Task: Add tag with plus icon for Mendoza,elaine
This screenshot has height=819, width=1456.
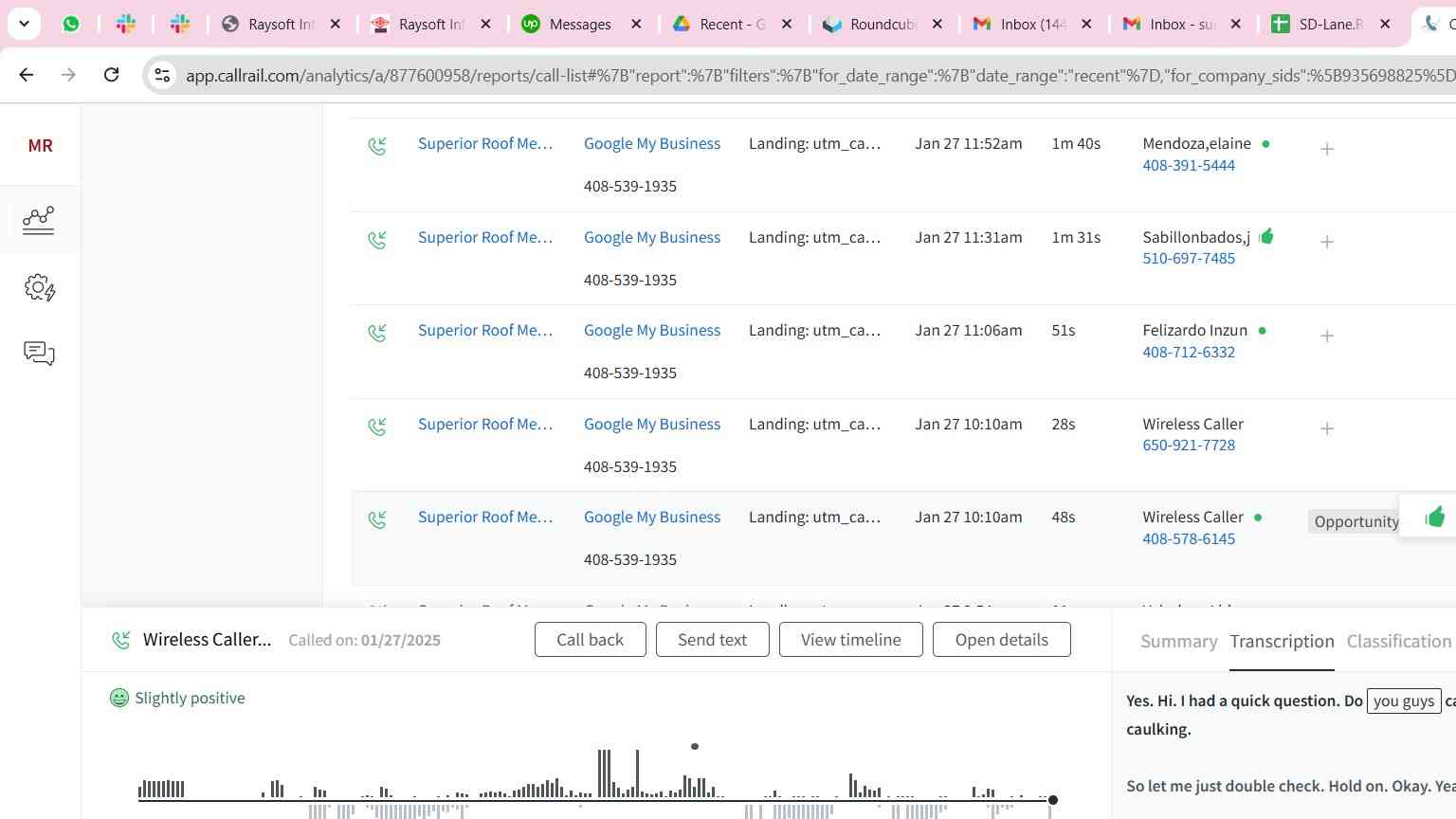Action: click(x=1327, y=149)
